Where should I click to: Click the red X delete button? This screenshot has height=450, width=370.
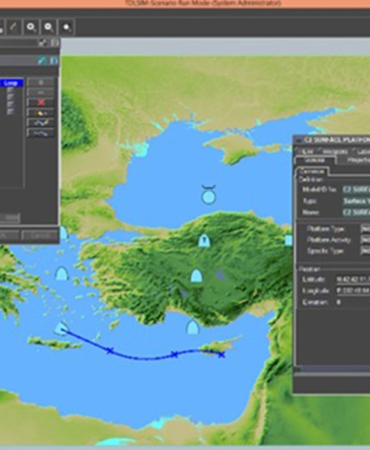click(41, 102)
